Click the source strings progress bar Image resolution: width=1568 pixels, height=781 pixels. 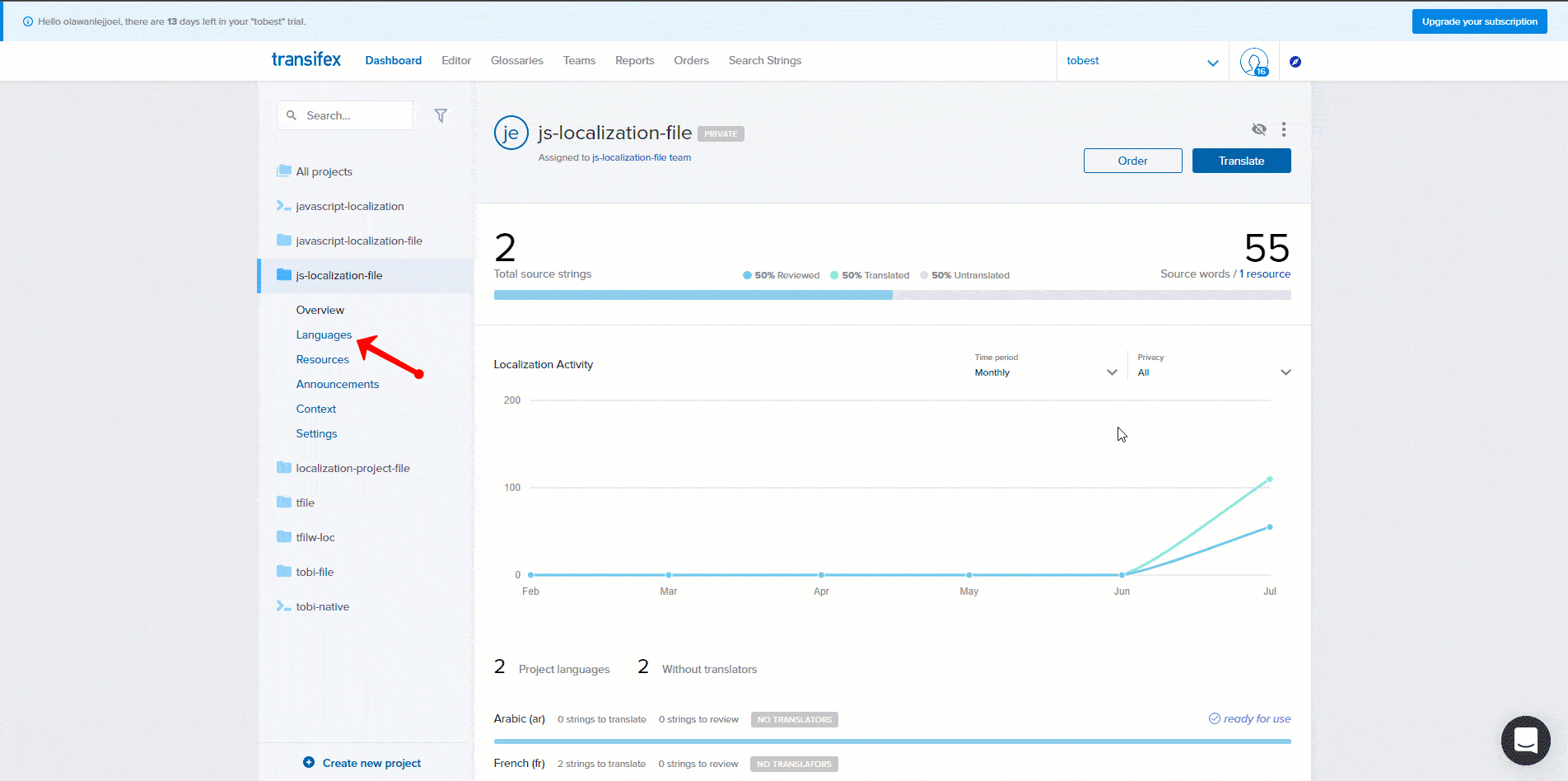point(892,295)
